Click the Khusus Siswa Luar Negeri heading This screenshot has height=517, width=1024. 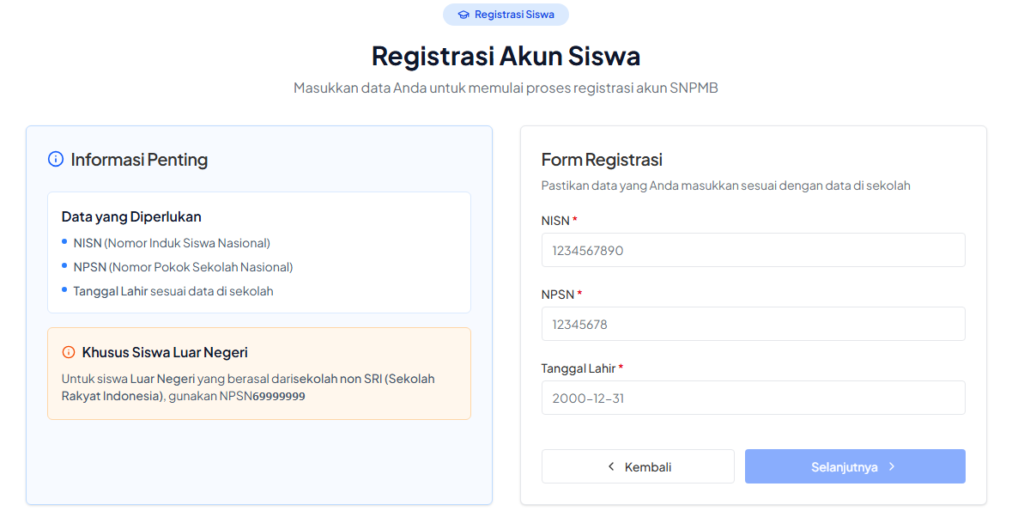165,352
